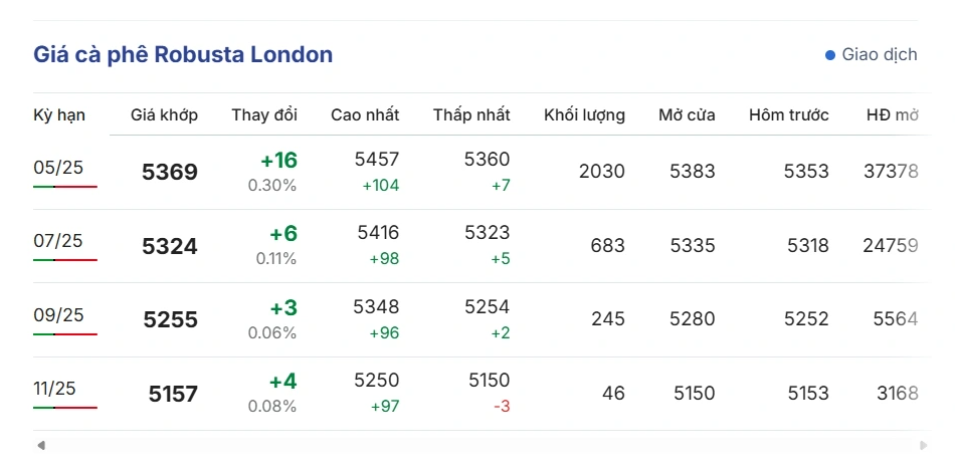
Task: Click the left scroll arrow below the table
Action: 40,445
